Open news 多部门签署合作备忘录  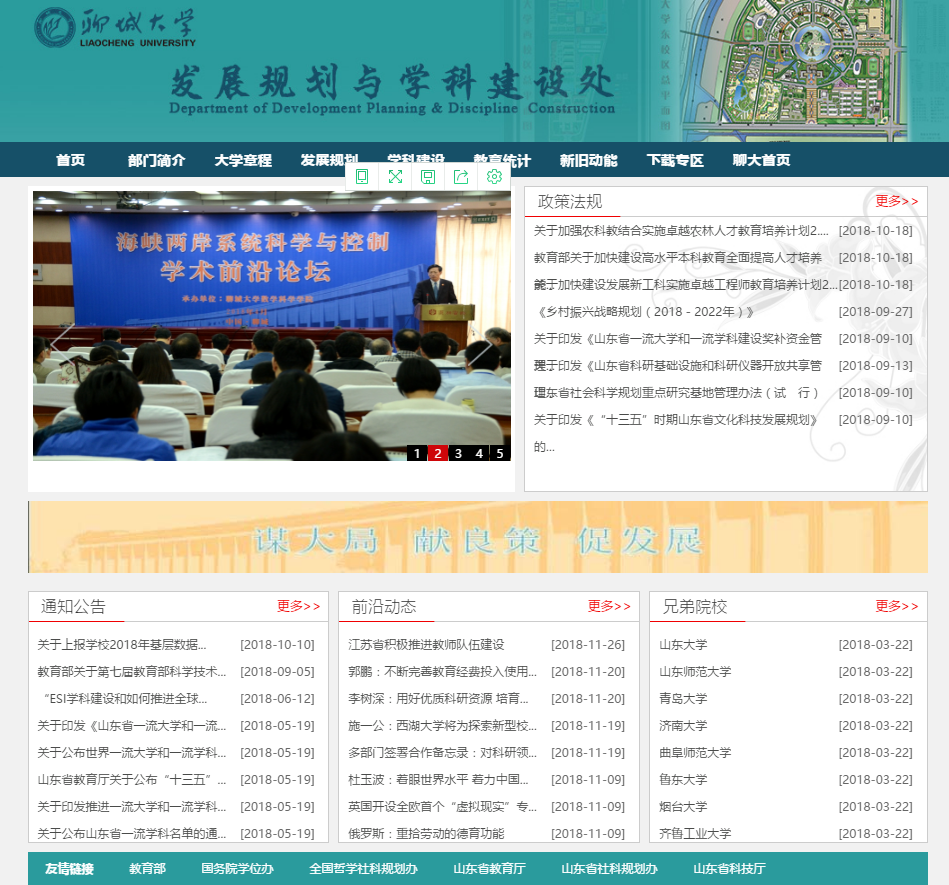[442, 752]
